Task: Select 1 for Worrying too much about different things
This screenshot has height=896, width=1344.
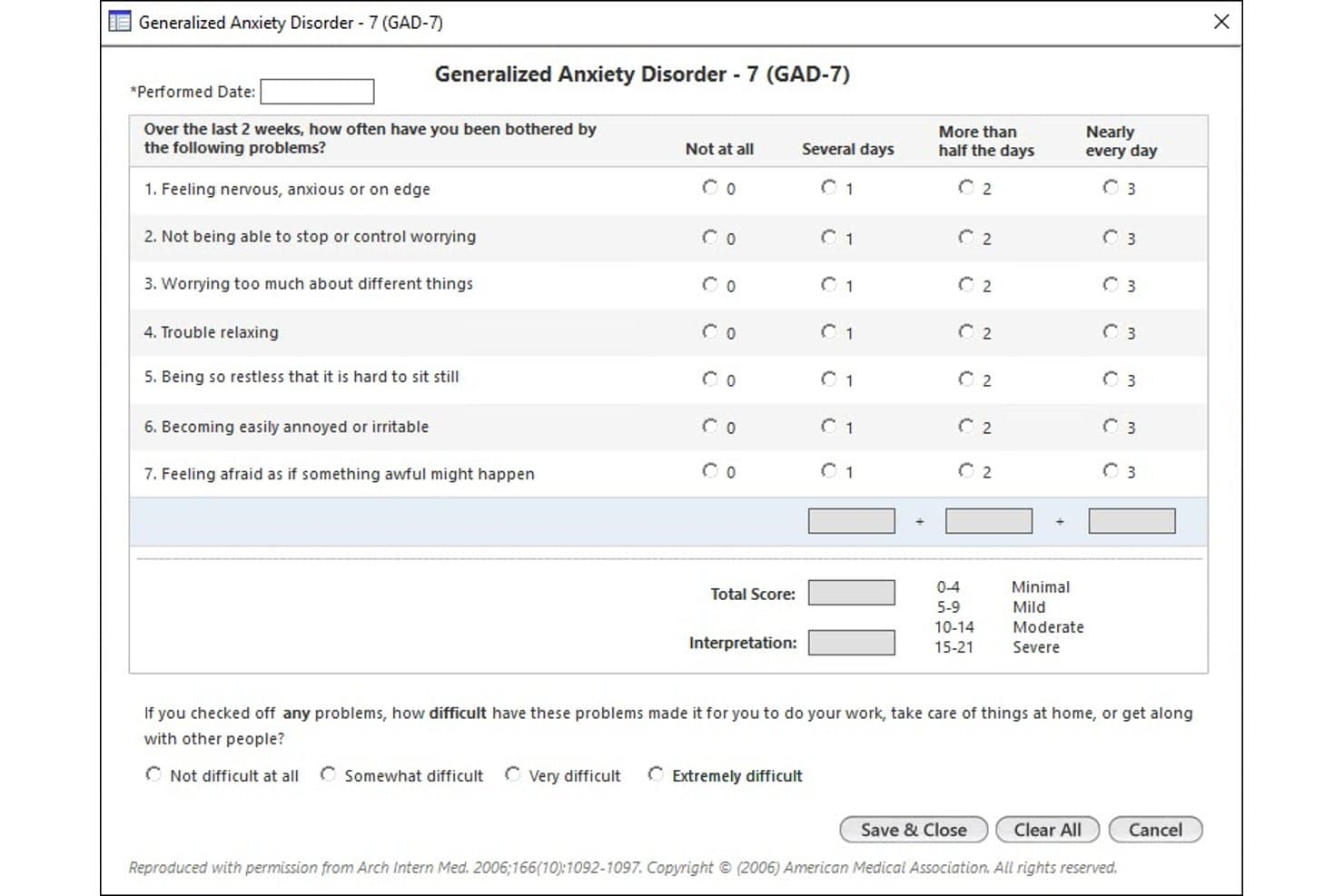Action: [x=828, y=284]
